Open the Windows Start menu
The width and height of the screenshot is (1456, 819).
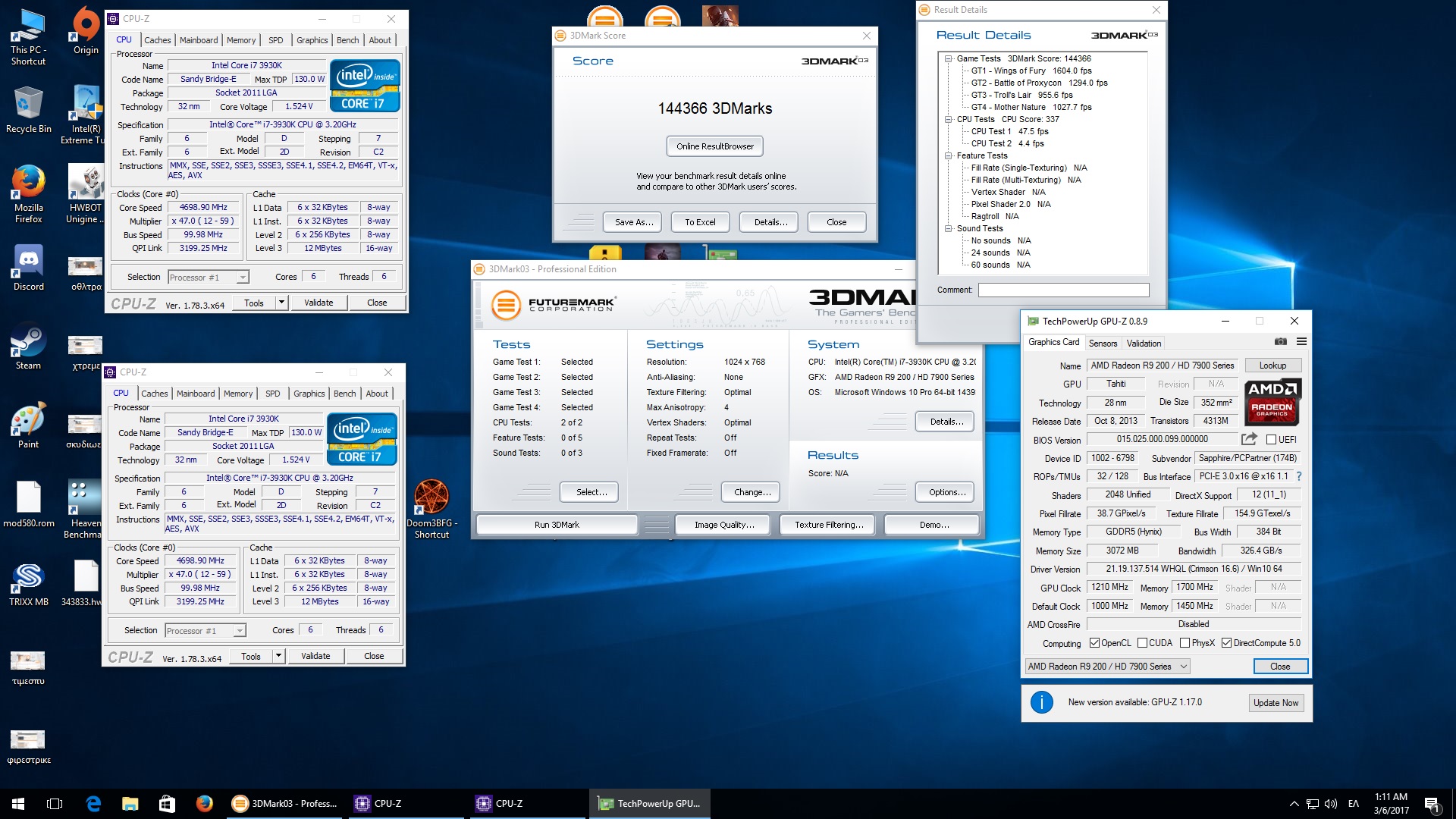pyautogui.click(x=18, y=804)
